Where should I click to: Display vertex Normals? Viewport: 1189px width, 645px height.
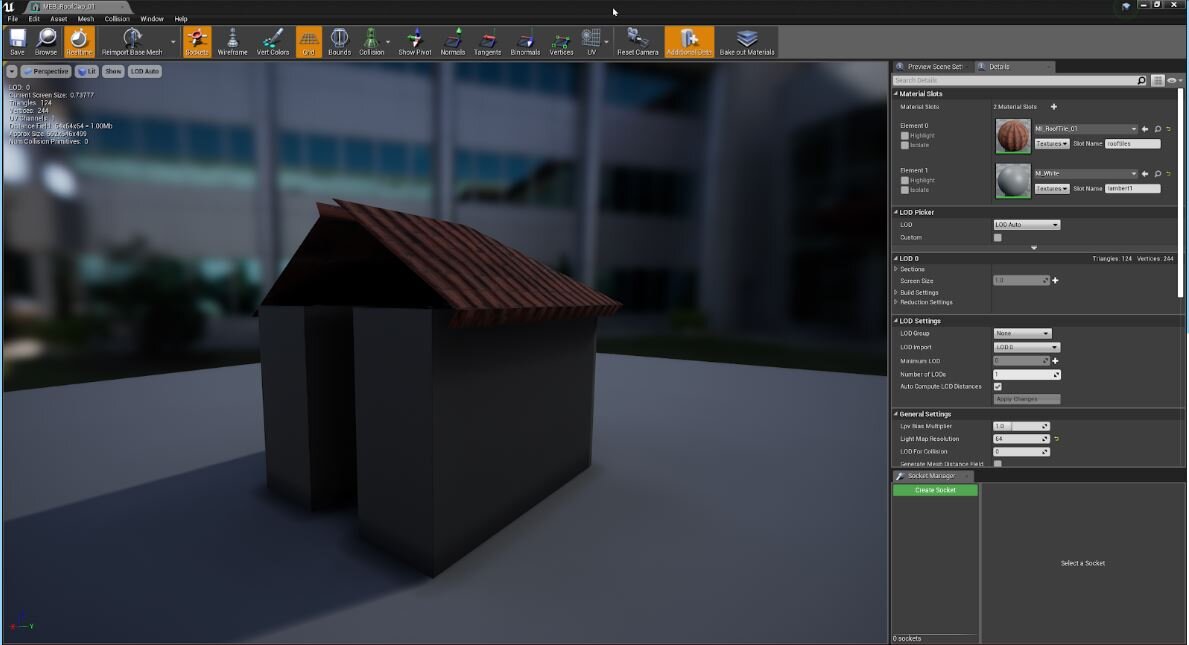point(452,42)
